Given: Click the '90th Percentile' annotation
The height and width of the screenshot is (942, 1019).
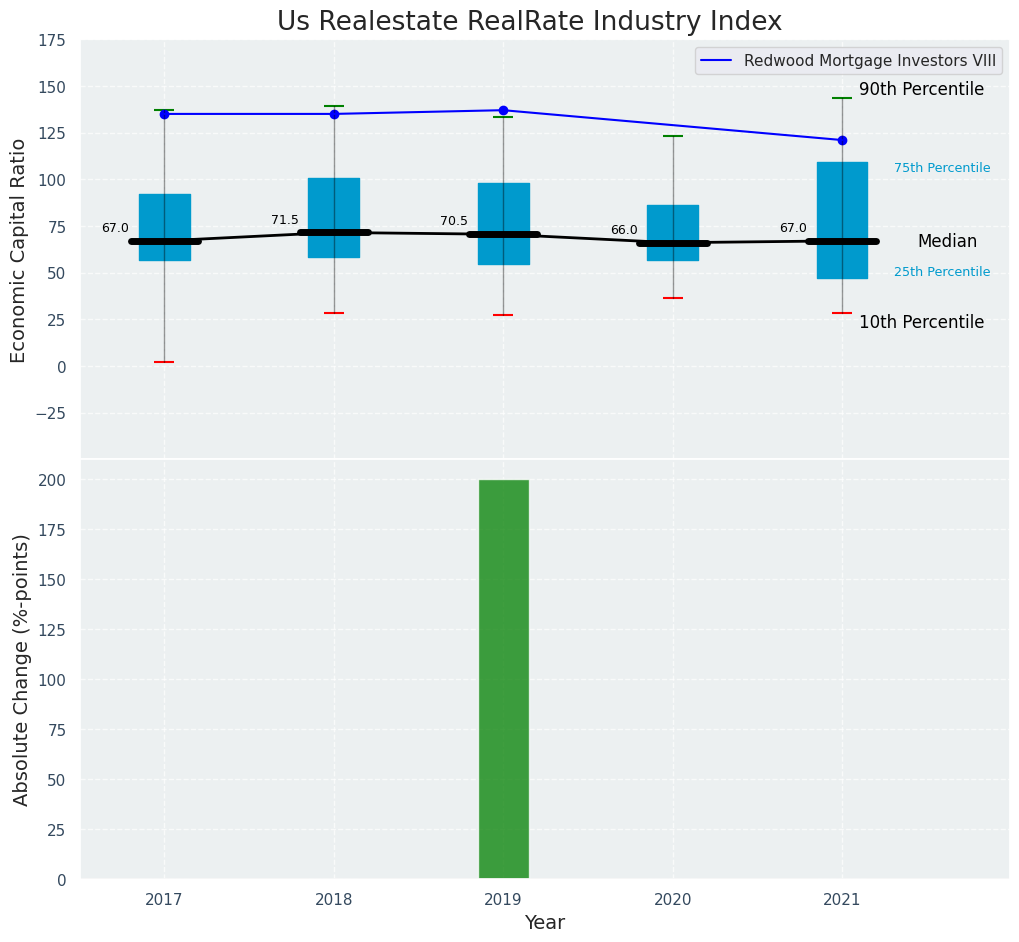Looking at the screenshot, I should point(921,89).
